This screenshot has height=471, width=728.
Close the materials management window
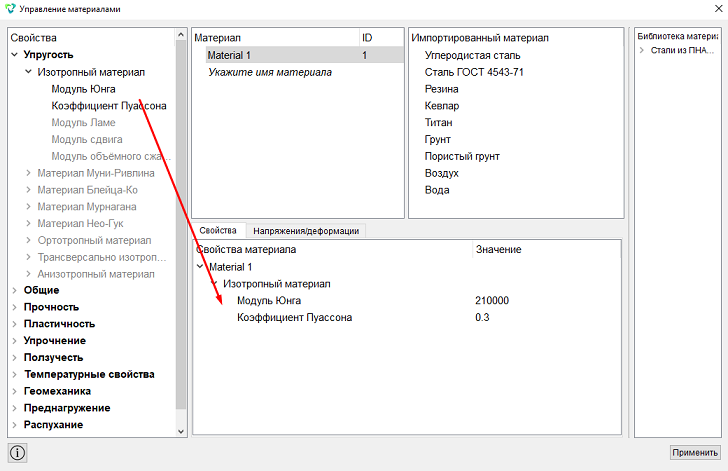pyautogui.click(x=718, y=9)
